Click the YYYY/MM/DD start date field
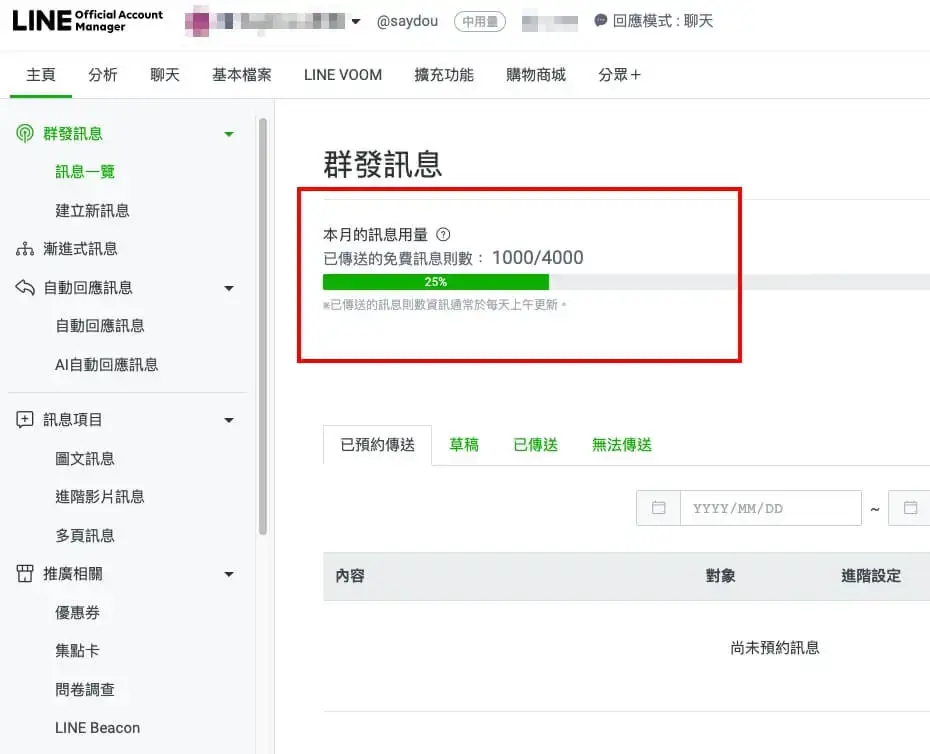930x754 pixels. coord(770,508)
